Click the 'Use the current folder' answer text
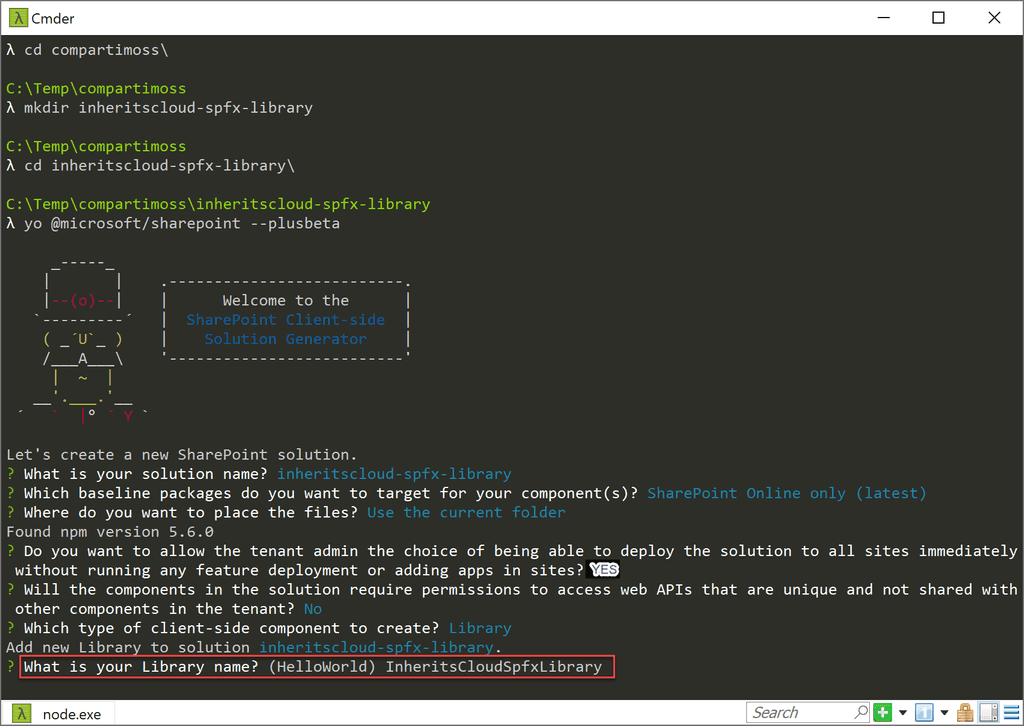This screenshot has height=726, width=1024. point(466,513)
